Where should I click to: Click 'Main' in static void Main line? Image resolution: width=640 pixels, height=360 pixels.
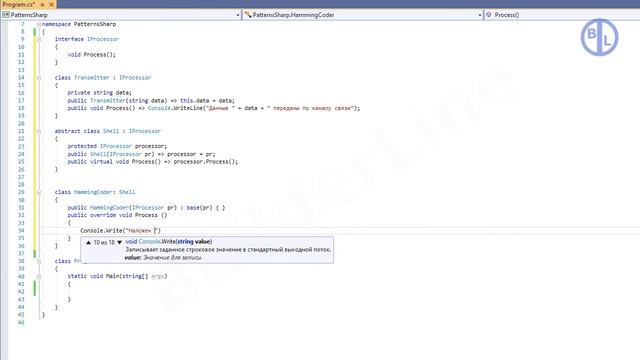(x=112, y=276)
